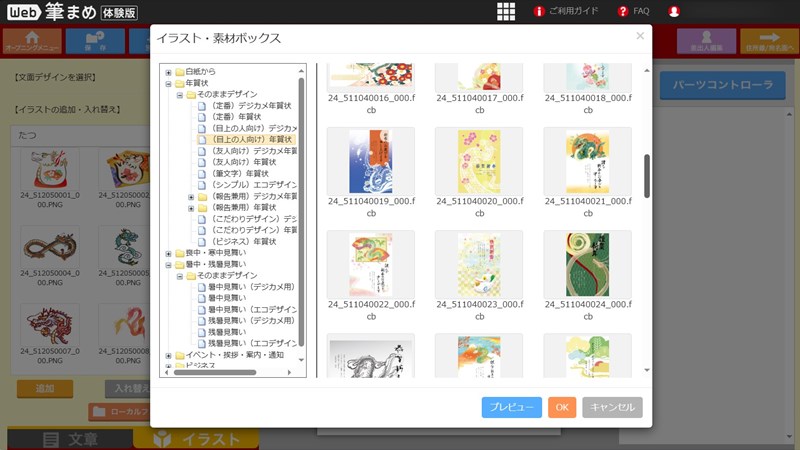The width and height of the screenshot is (800, 450).
Task: Select 暑中見舞い(デジカメ用) tree item
Action: (x=246, y=287)
